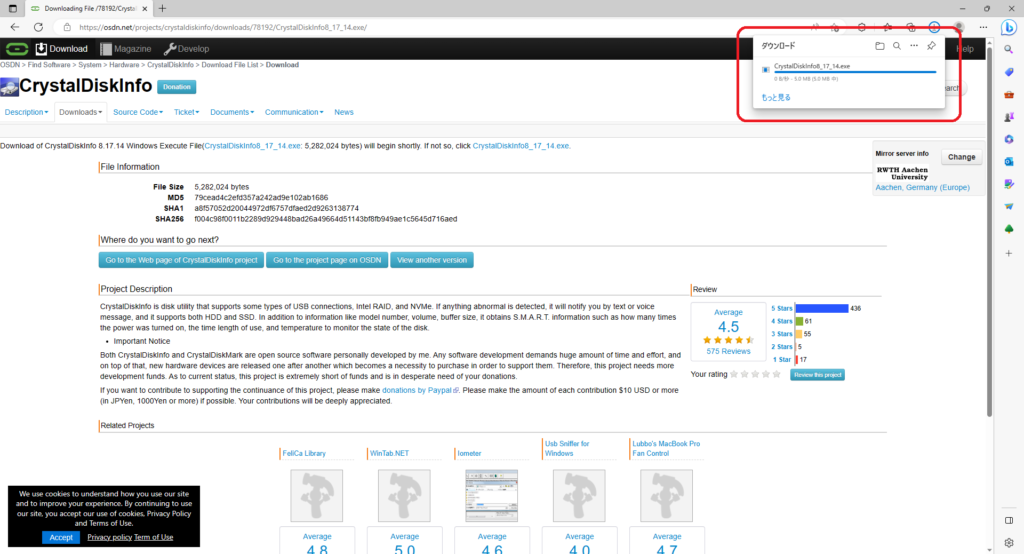Set your rating with the fifth star
Screen dimensions: 1024x554
click(x=776, y=374)
